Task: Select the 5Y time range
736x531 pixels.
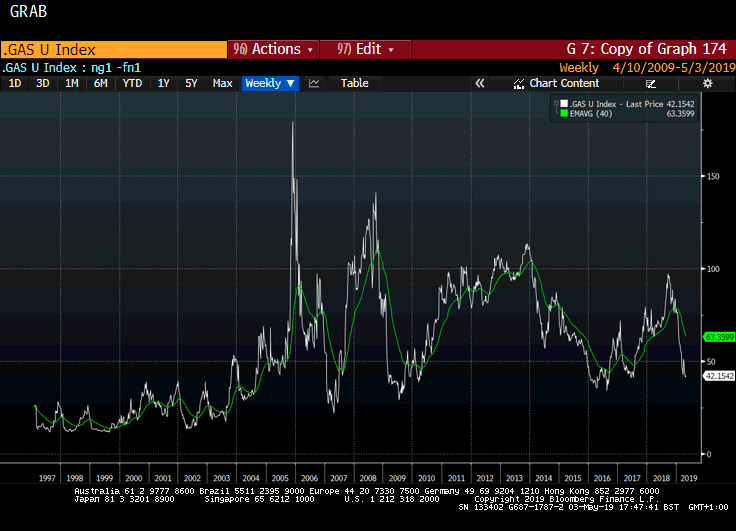Action: (191, 84)
